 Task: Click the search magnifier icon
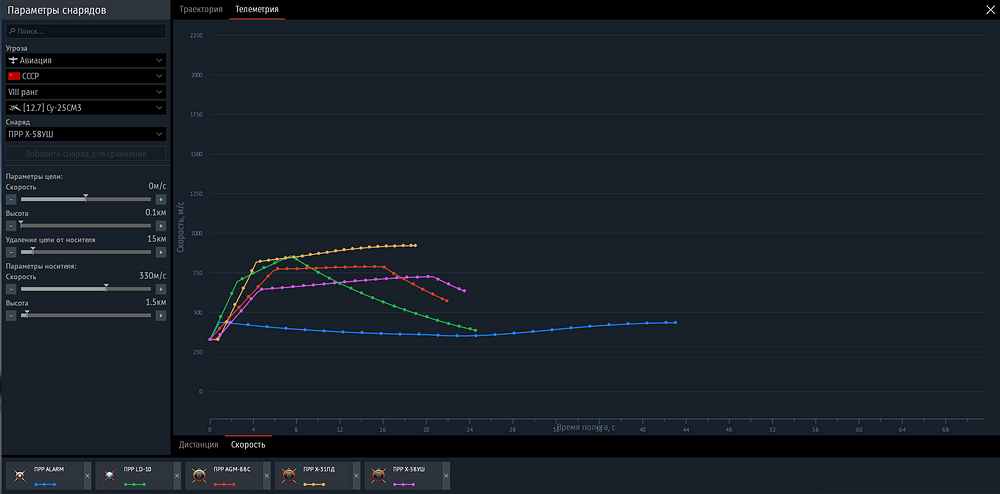(x=12, y=31)
